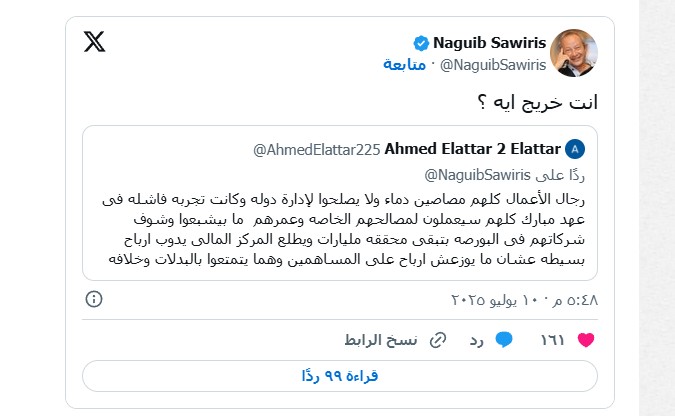Click the Ahmed Elattar 2 Elattar name
The image size is (675, 416).
click(x=472, y=149)
